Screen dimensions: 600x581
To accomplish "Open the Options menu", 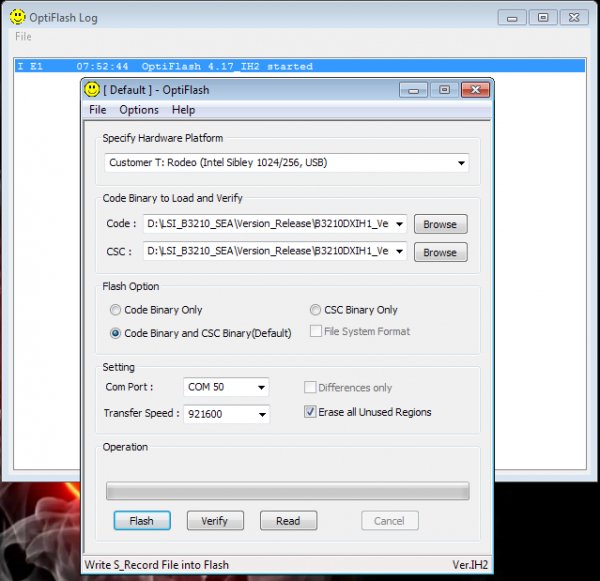I will click(x=139, y=110).
